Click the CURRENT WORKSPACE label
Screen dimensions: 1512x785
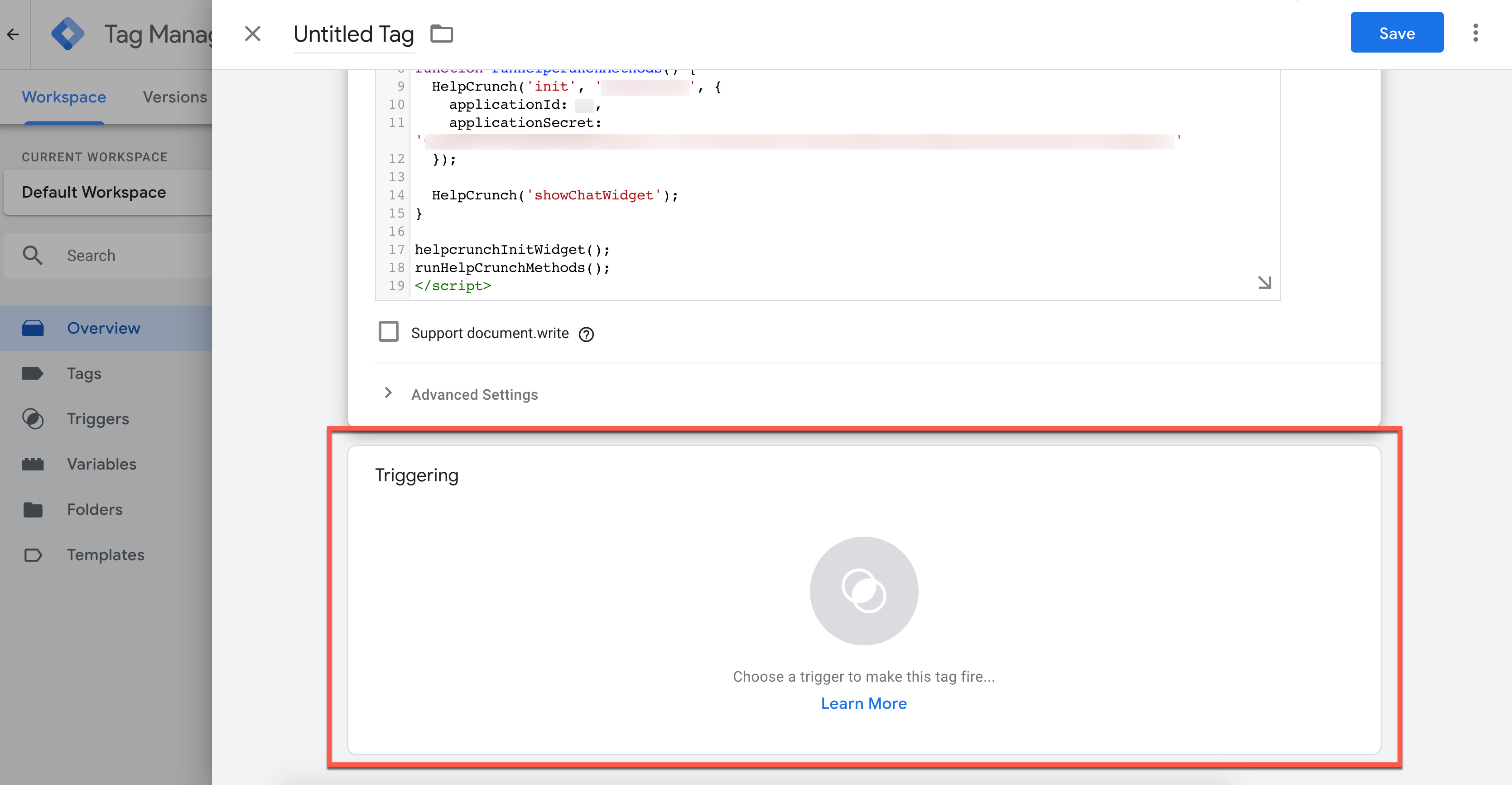95,157
